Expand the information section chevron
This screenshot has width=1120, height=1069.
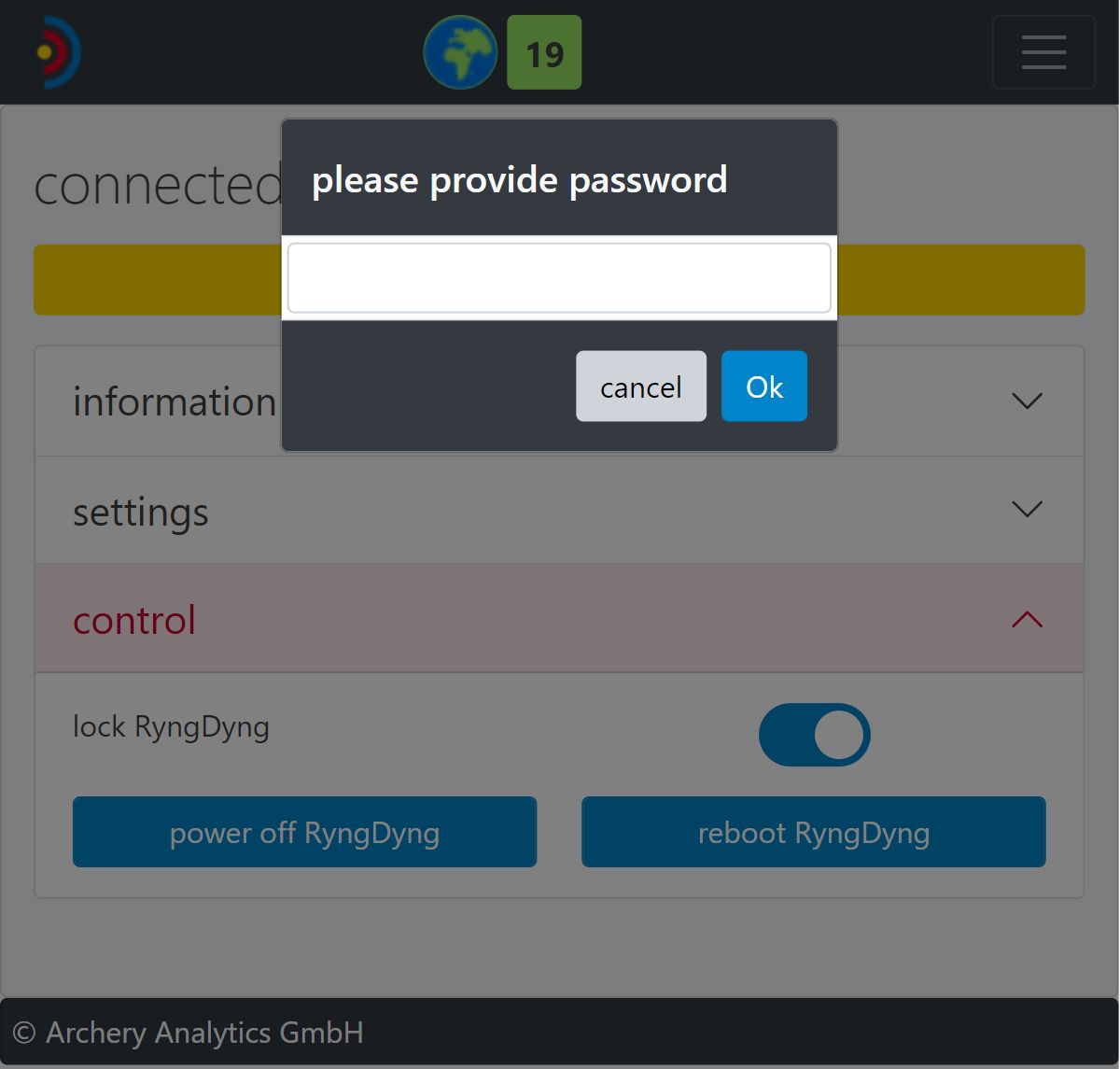coord(1027,401)
